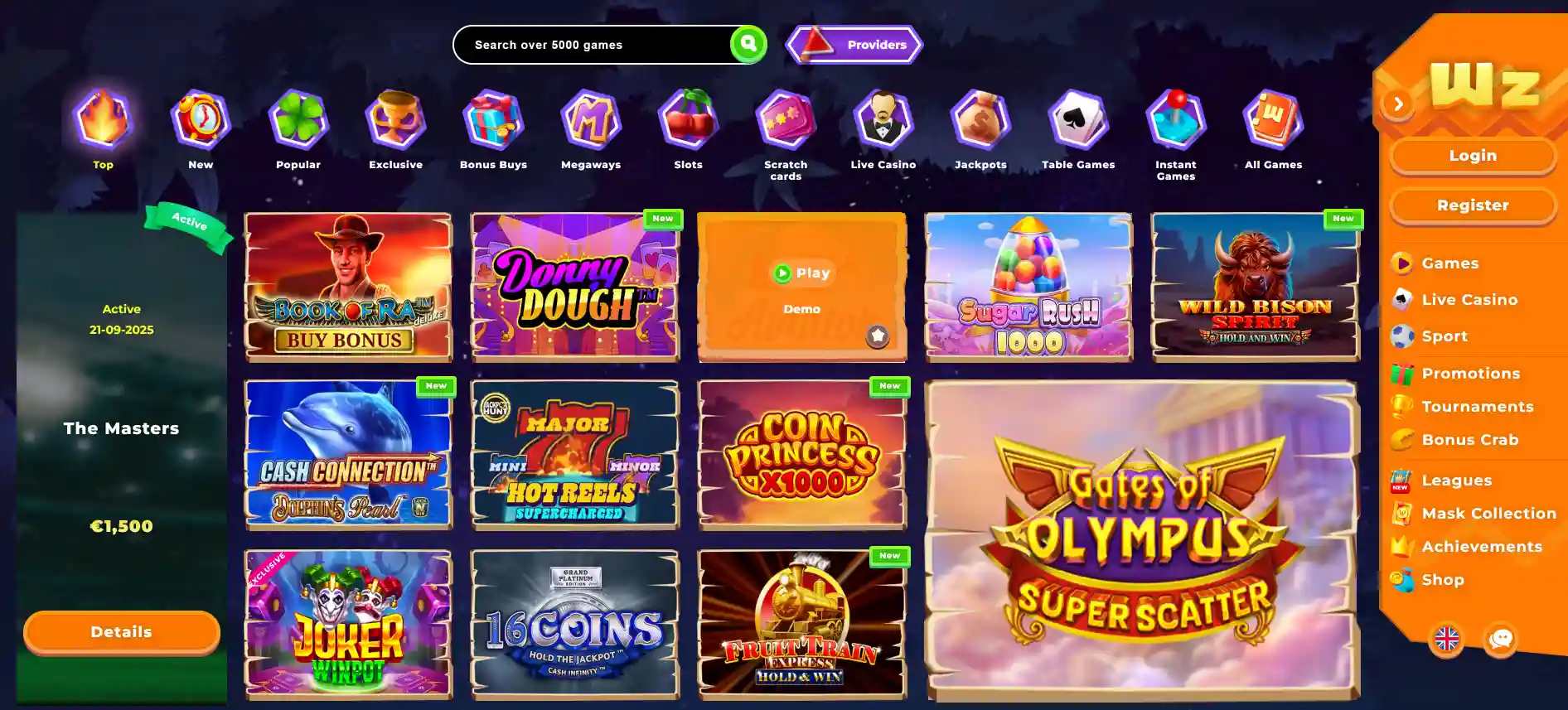This screenshot has width=1568, height=710.
Task: Collapse the sidebar with the arrow chevron
Action: 1398,104
